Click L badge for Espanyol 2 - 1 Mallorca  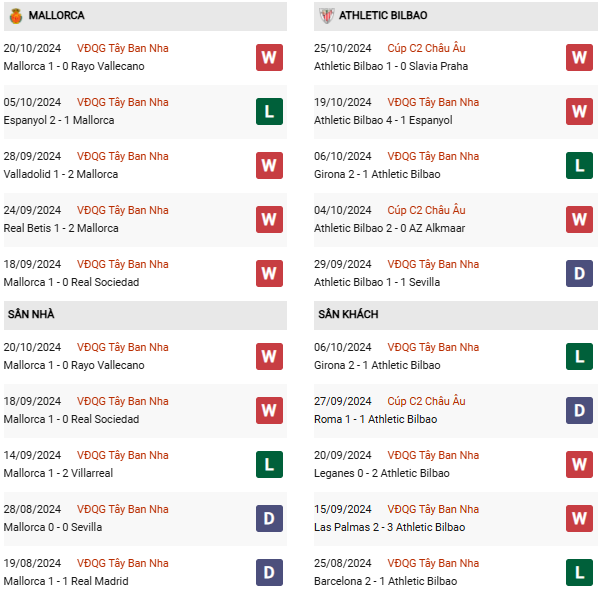(x=269, y=111)
